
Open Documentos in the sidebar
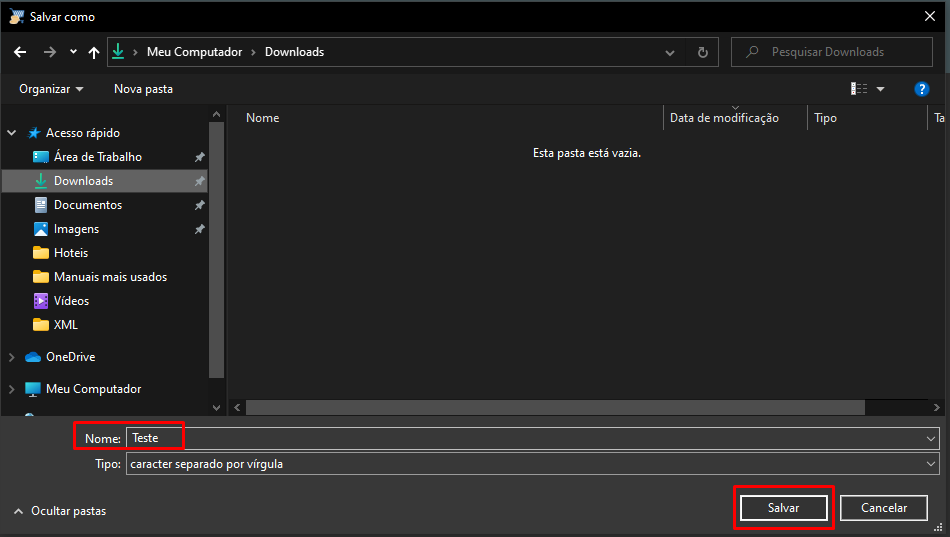pyautogui.click(x=88, y=205)
